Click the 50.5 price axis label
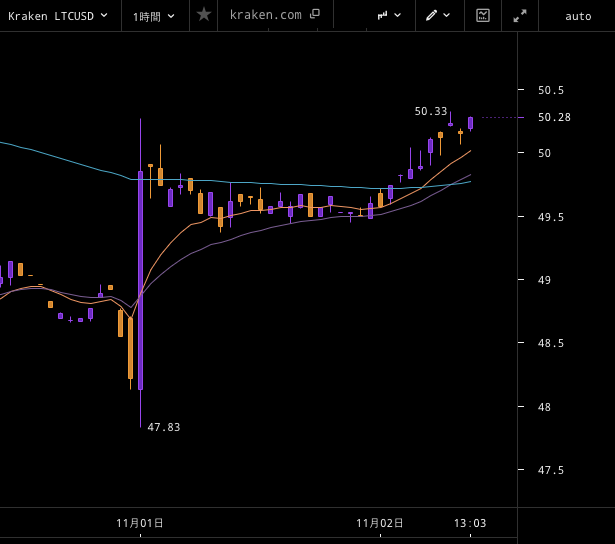 coord(551,90)
